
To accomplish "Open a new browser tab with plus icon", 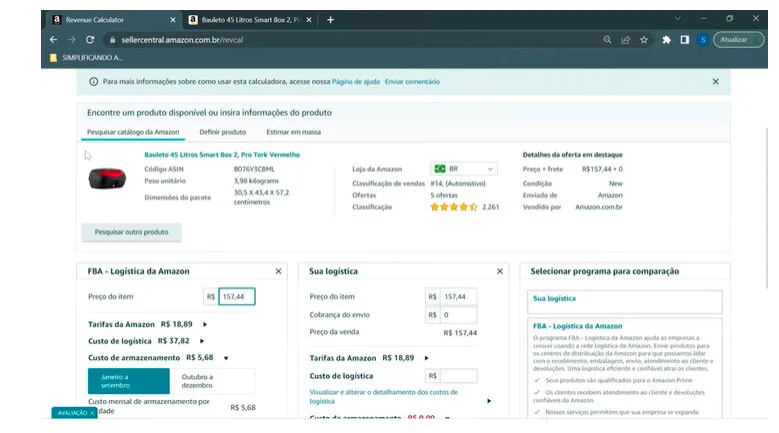I will tap(330, 20).
